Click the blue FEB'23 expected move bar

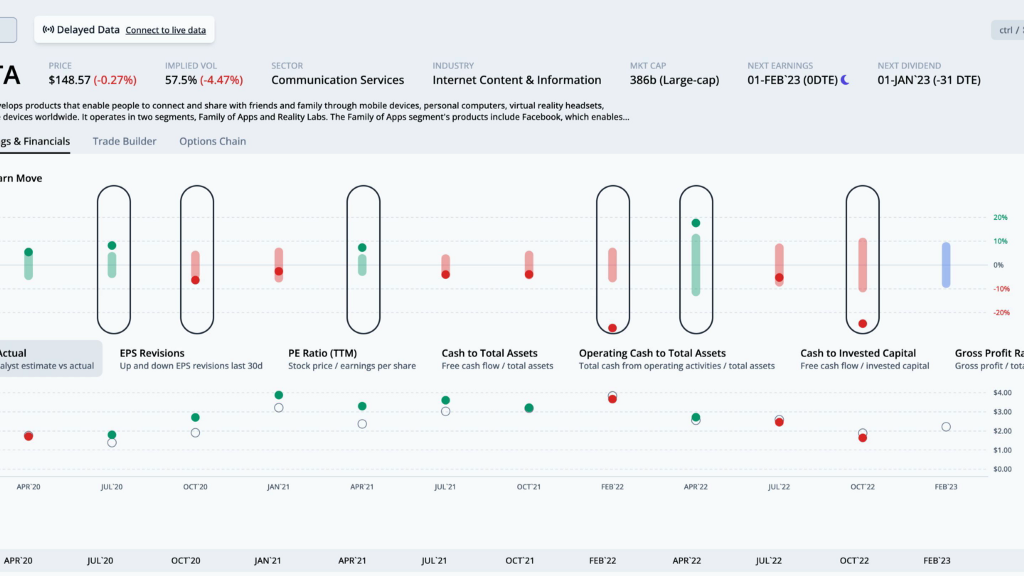click(946, 265)
